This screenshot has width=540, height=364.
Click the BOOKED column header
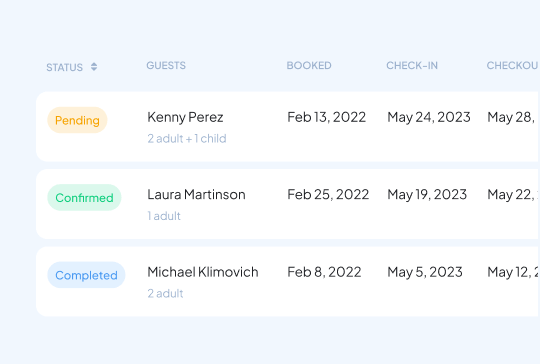pyautogui.click(x=309, y=65)
